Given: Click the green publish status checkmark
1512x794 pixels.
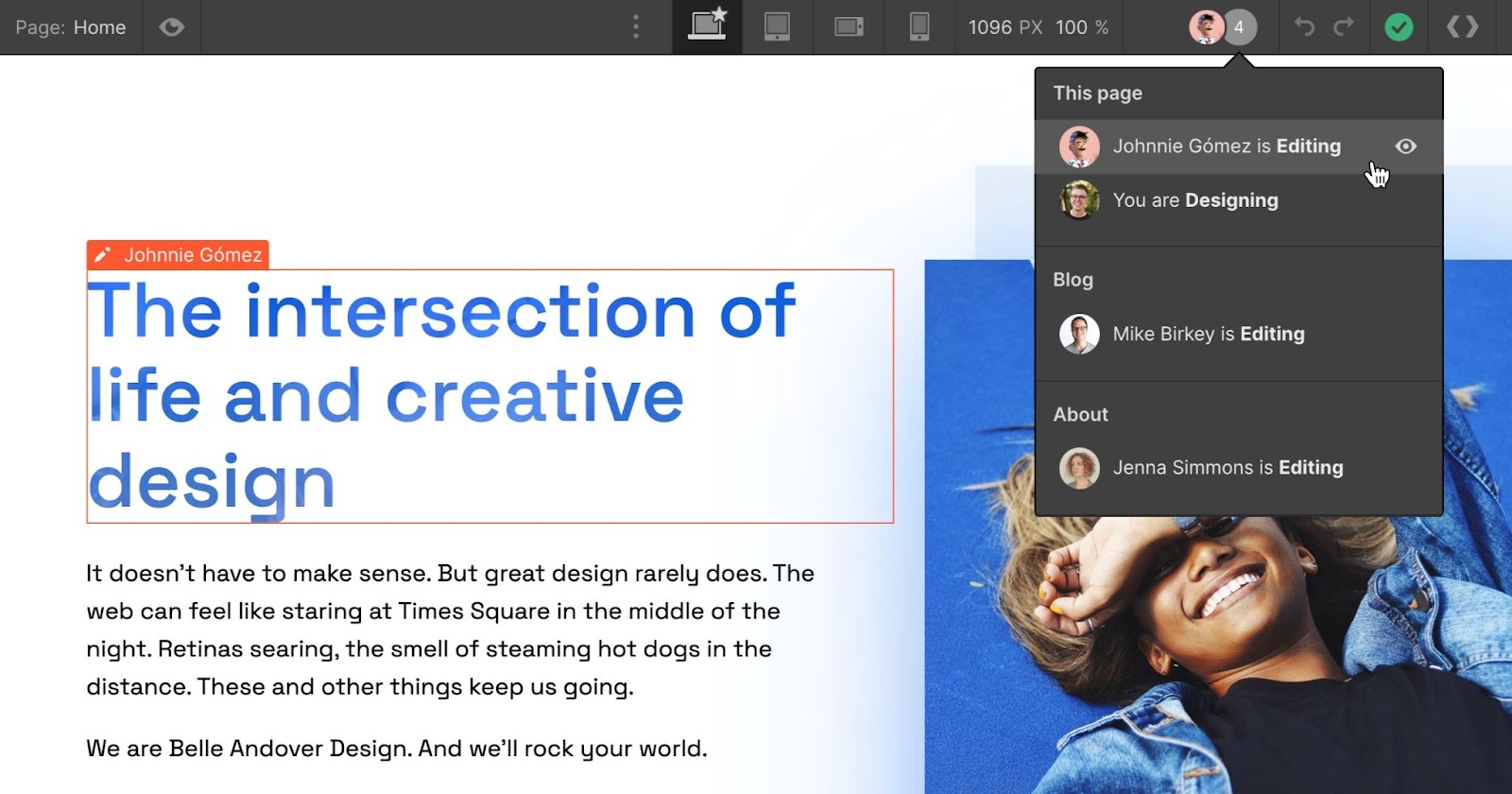Looking at the screenshot, I should [1399, 27].
